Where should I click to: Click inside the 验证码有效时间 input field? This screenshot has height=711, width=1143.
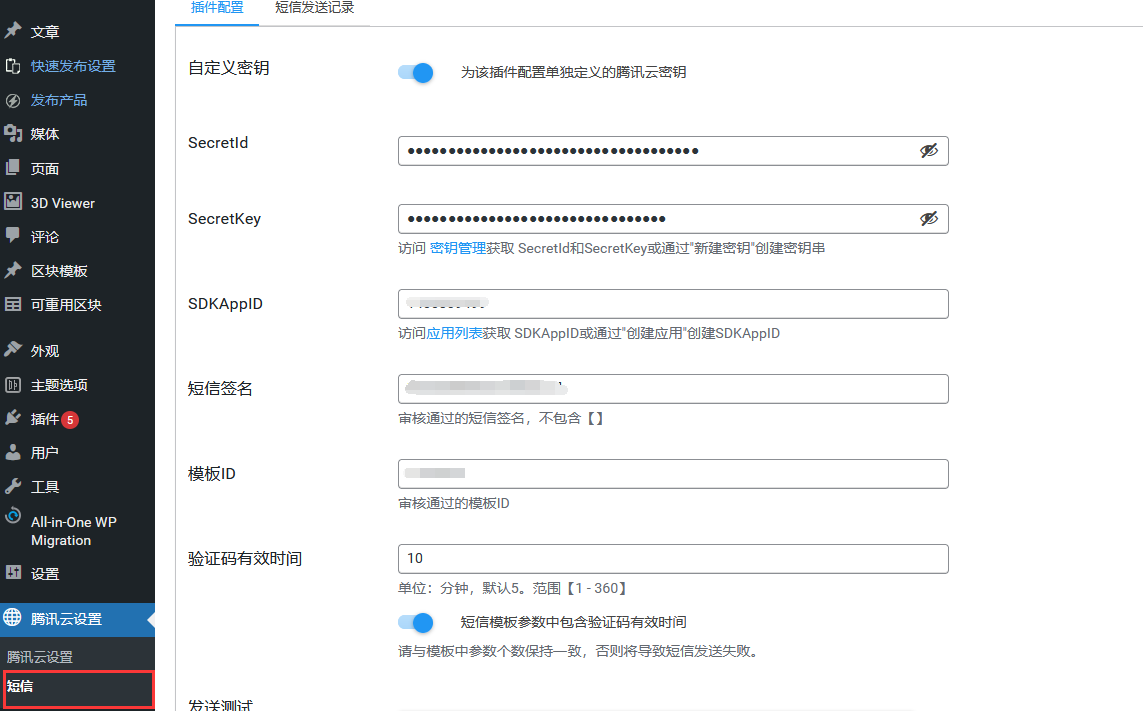point(674,559)
